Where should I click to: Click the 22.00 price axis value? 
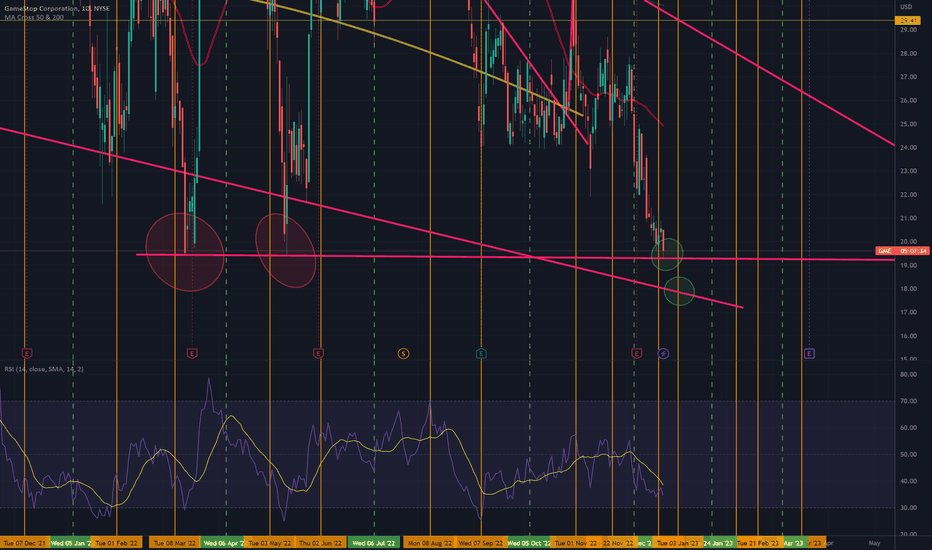908,195
